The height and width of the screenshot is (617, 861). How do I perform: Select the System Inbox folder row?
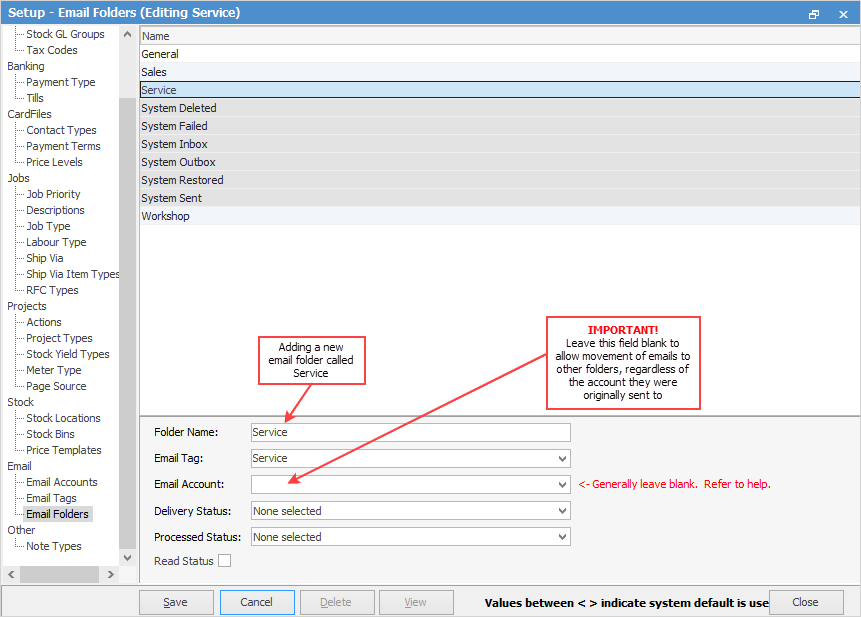tap(500, 144)
